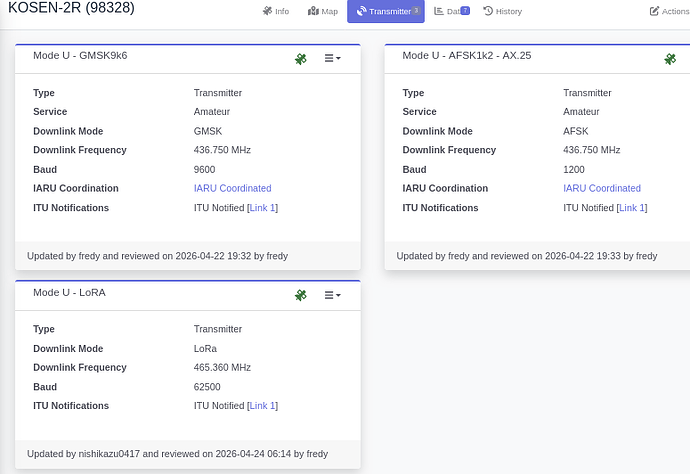
Task: Click the Data tab chart icon
Action: (x=439, y=11)
